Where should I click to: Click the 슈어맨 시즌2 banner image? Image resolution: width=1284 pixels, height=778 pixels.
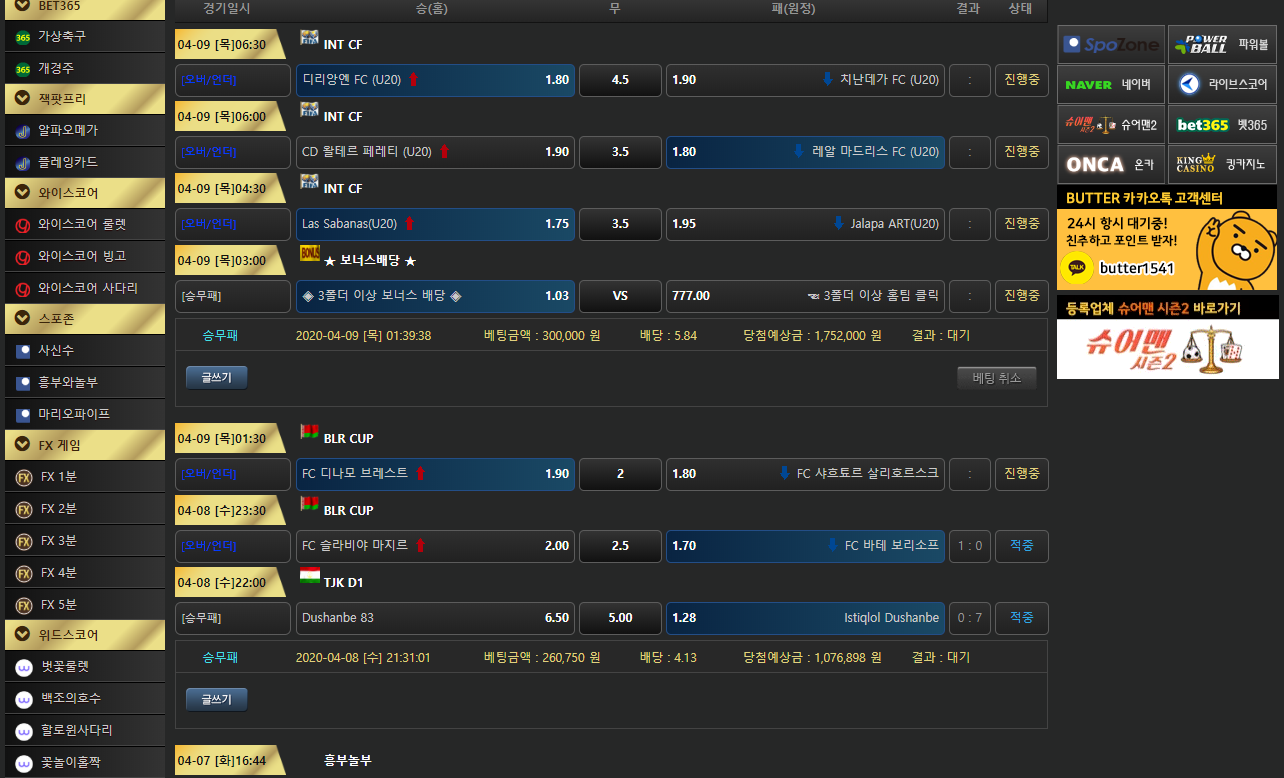pos(1167,348)
